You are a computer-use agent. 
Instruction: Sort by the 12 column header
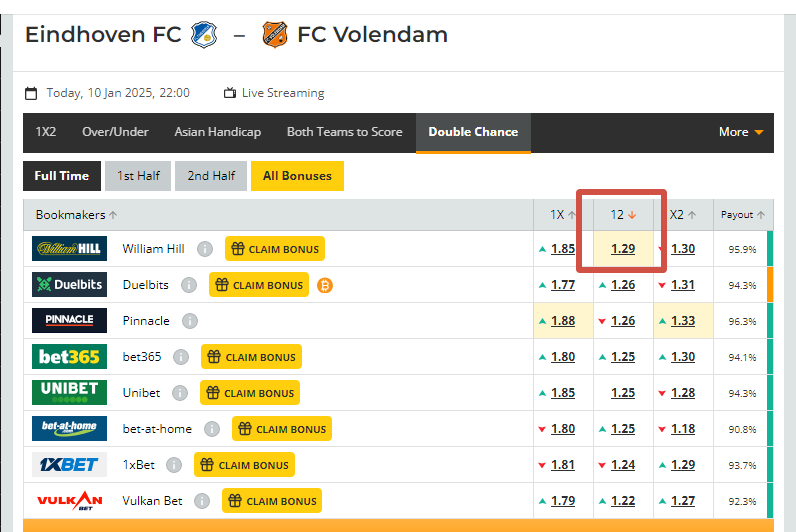coord(623,215)
